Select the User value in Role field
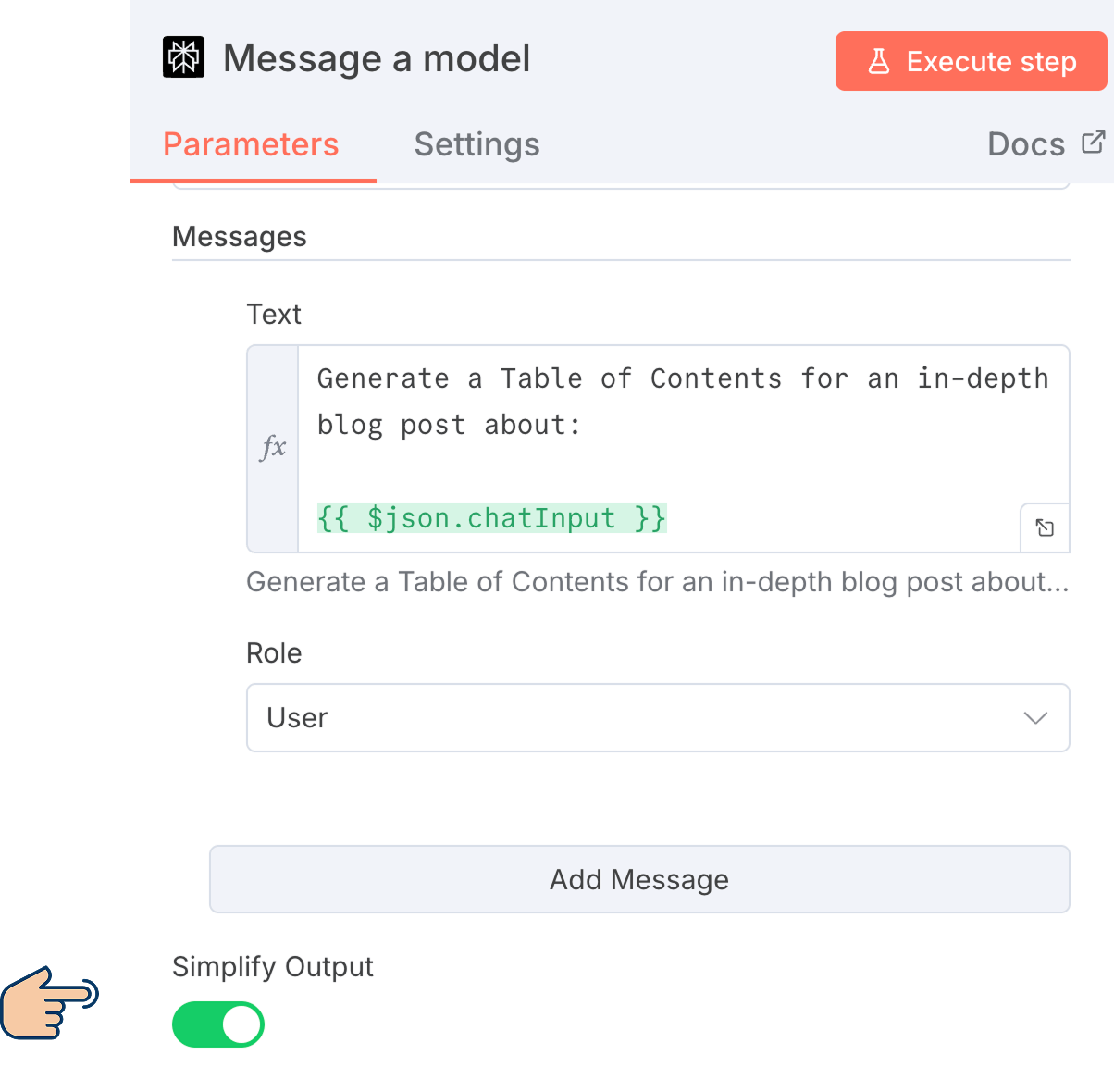 pyautogui.click(x=296, y=717)
